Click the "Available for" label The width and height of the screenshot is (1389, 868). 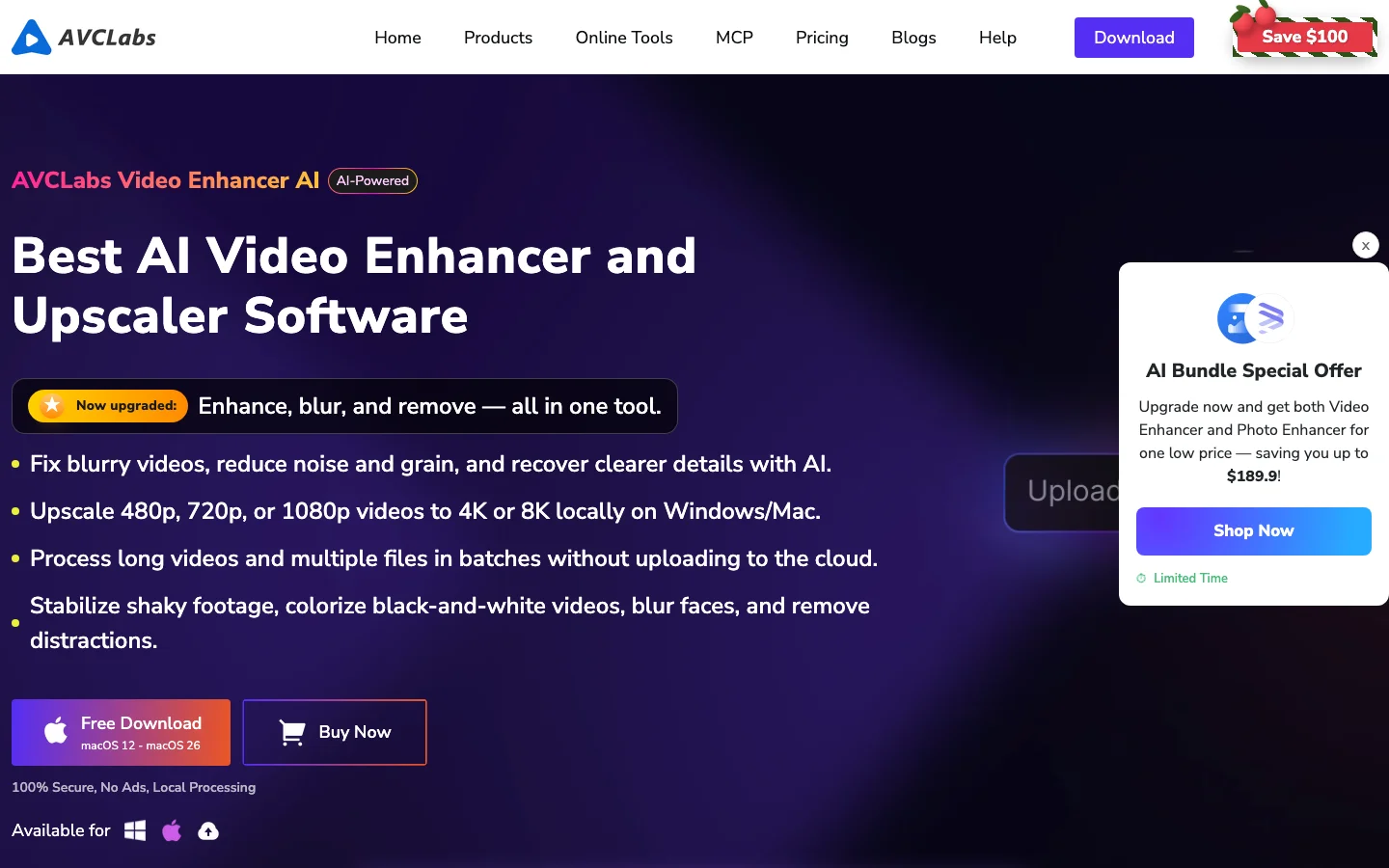[x=61, y=830]
